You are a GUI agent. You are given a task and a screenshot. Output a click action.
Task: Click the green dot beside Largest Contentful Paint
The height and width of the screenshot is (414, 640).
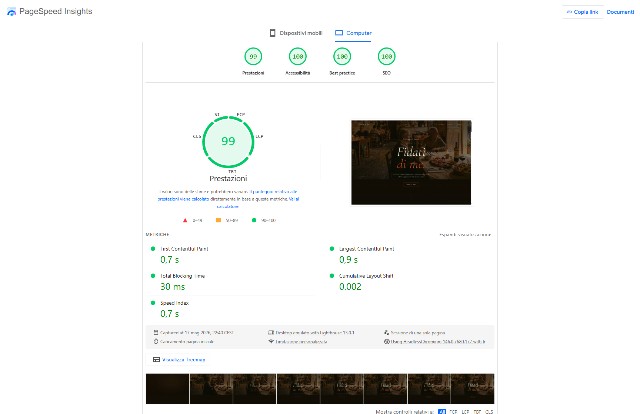coord(332,249)
